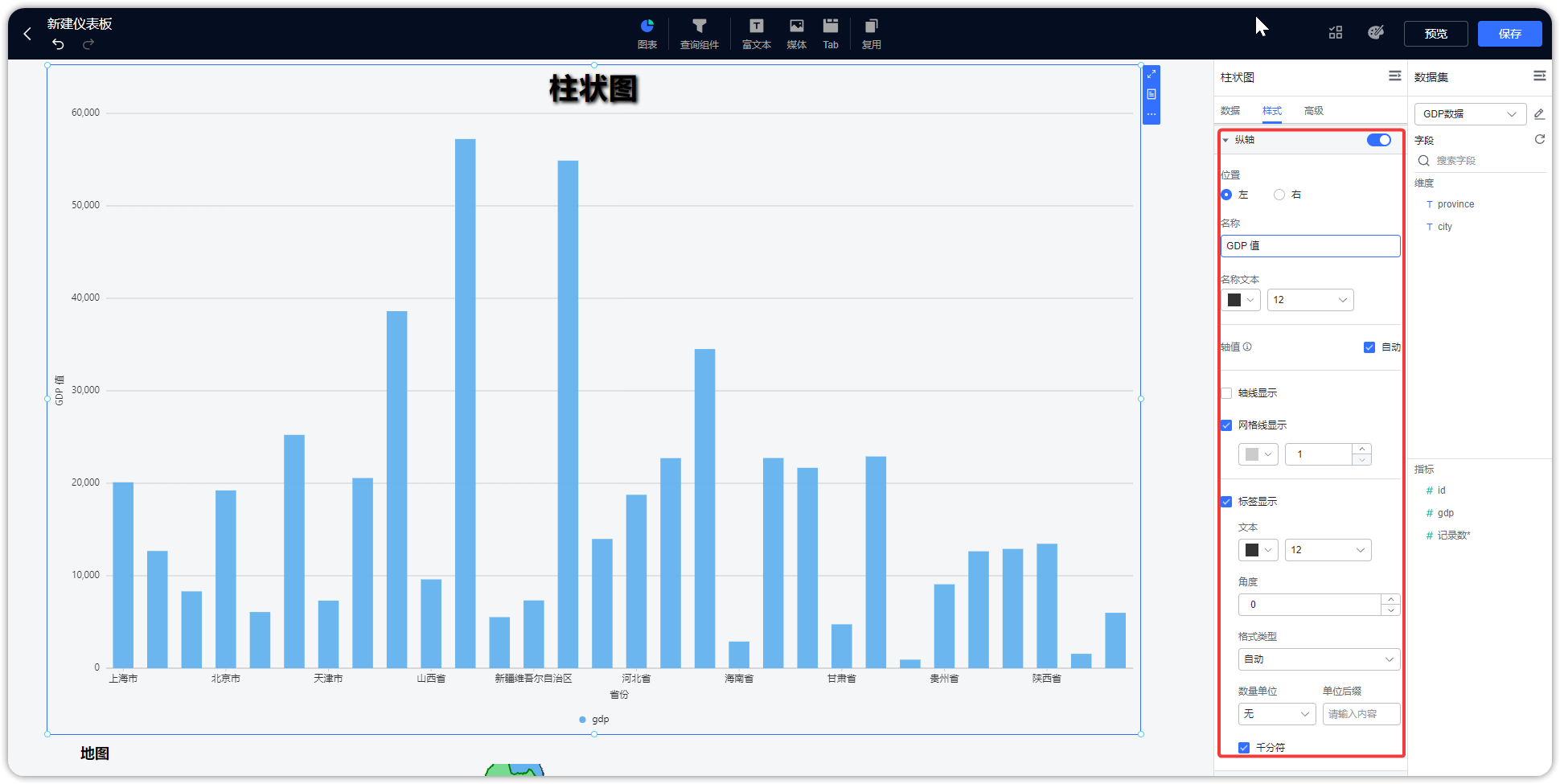Refresh the 字段 list
Screen dimensions: 1560x784
[x=1540, y=139]
